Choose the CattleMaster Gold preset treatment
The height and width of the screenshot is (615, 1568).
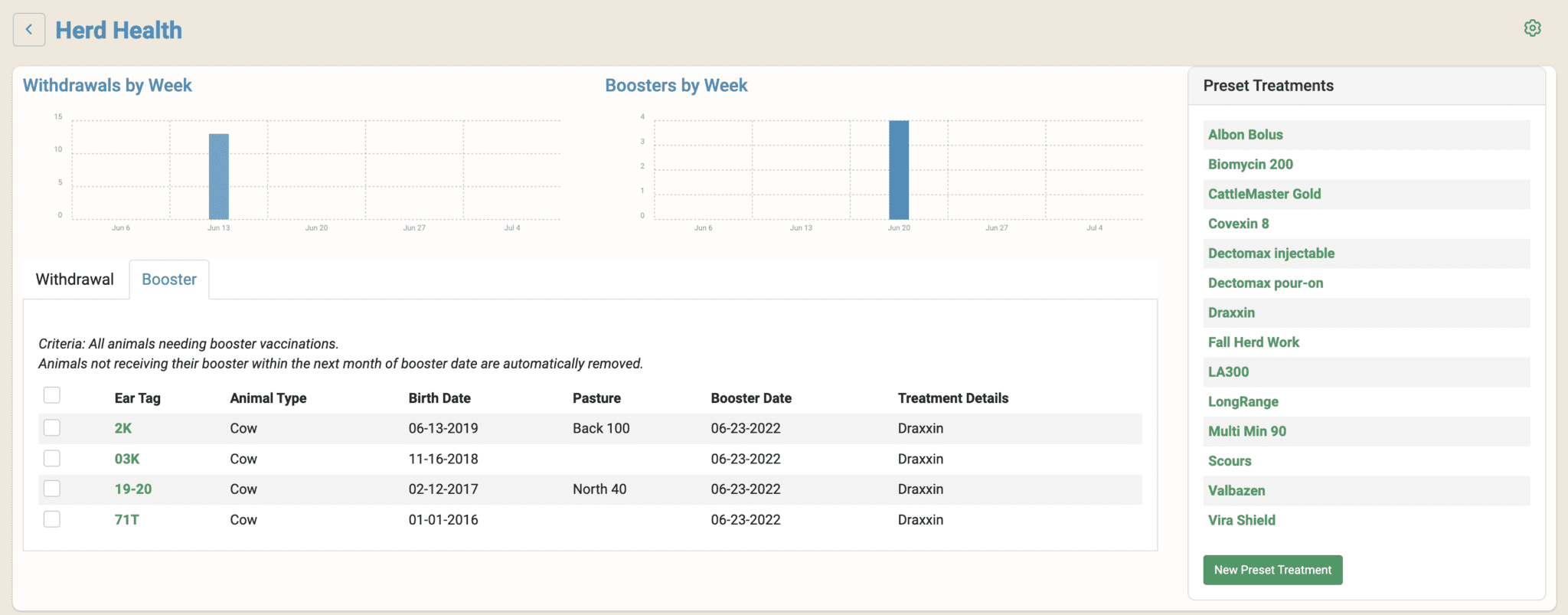pos(1264,194)
